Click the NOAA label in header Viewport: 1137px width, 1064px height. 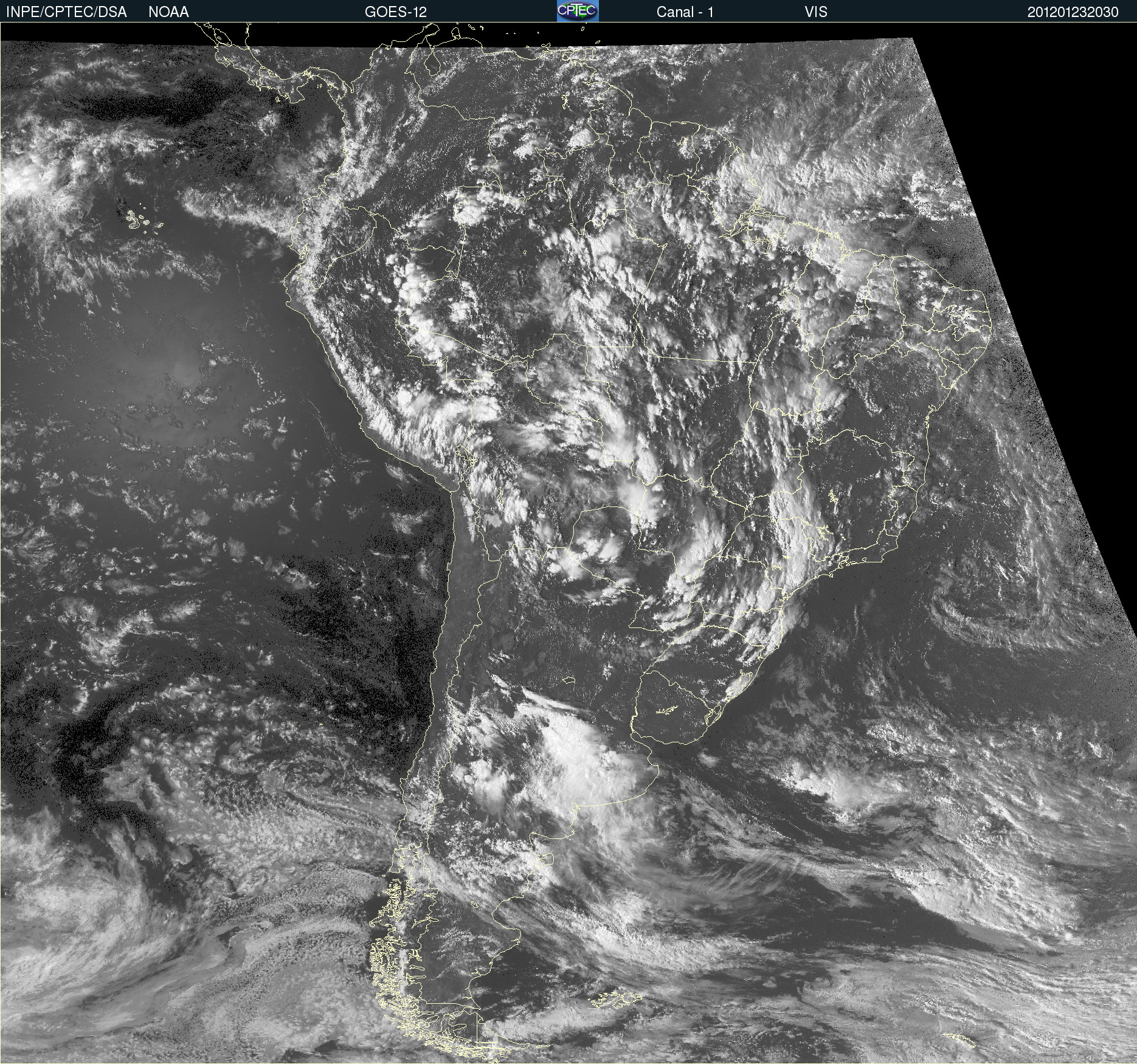pyautogui.click(x=168, y=12)
